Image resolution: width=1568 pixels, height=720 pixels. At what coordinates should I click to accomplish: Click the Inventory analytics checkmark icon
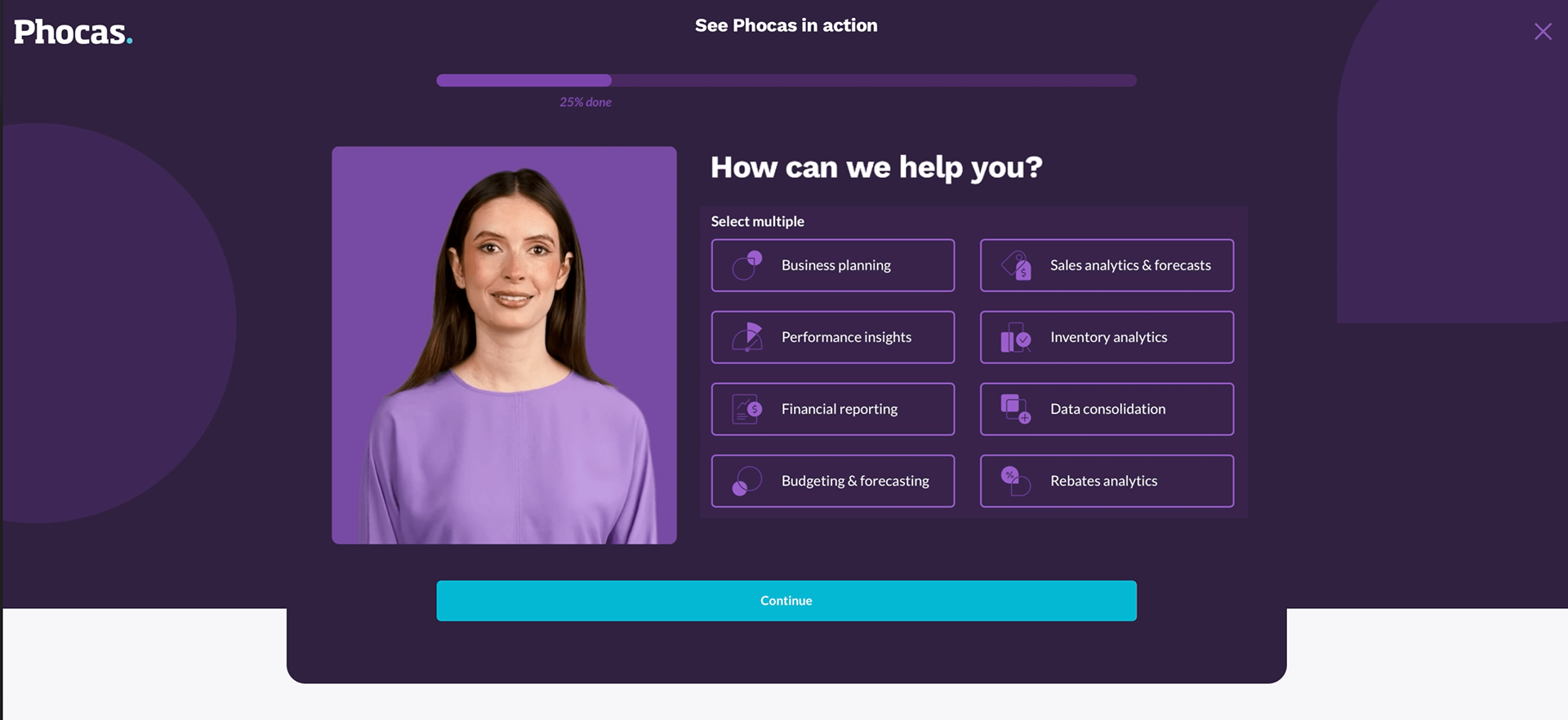coord(1016,337)
